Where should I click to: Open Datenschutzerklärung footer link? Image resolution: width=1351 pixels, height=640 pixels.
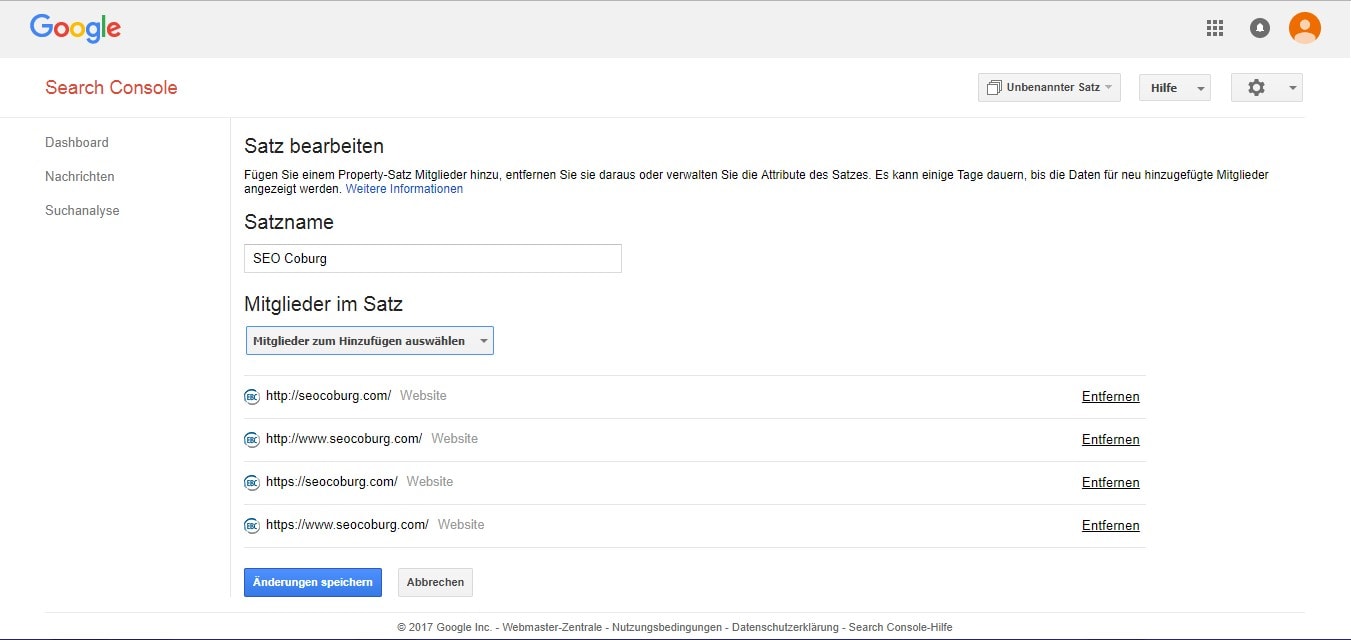point(785,627)
